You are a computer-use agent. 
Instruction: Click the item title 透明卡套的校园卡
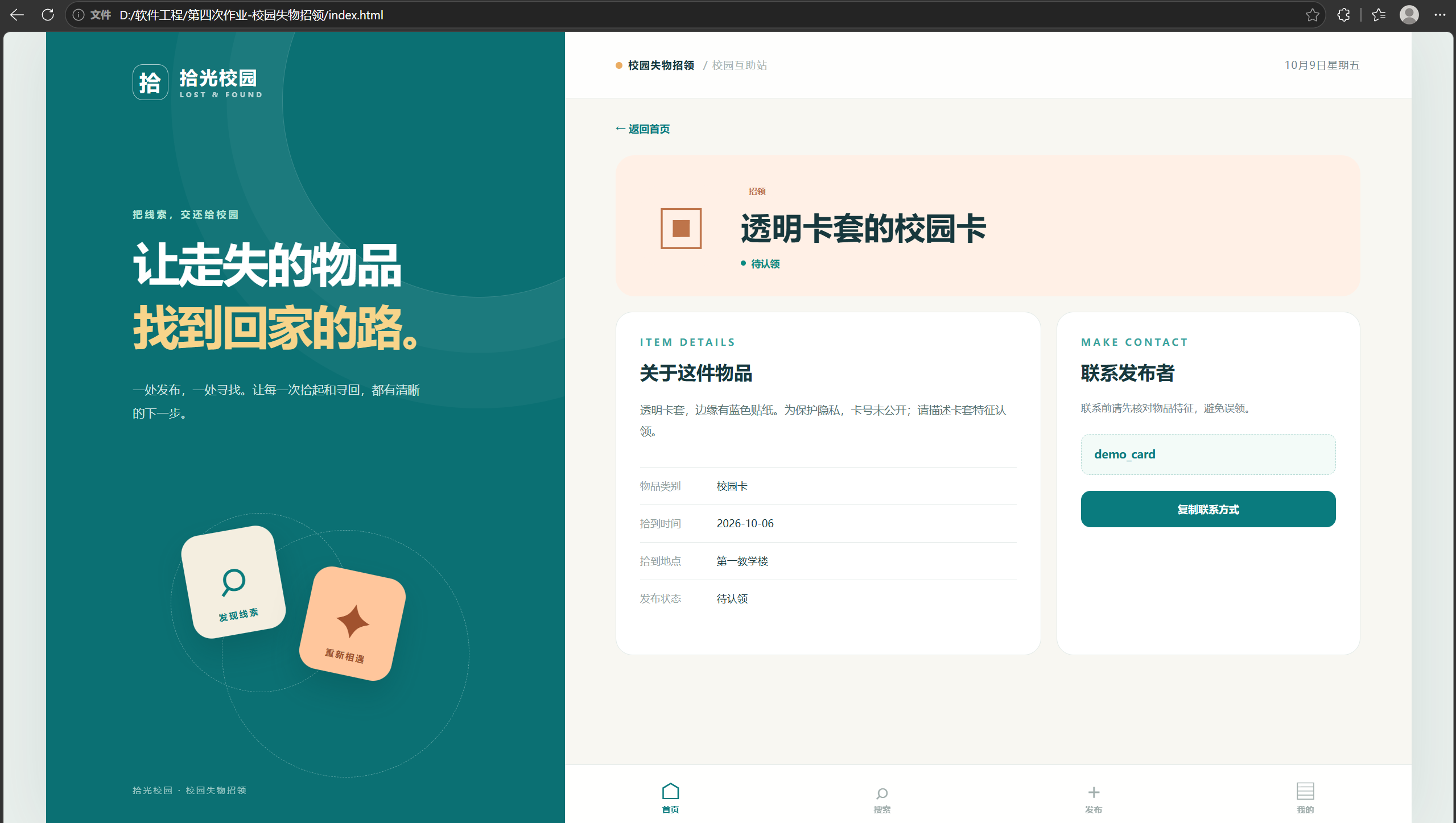[x=863, y=229]
